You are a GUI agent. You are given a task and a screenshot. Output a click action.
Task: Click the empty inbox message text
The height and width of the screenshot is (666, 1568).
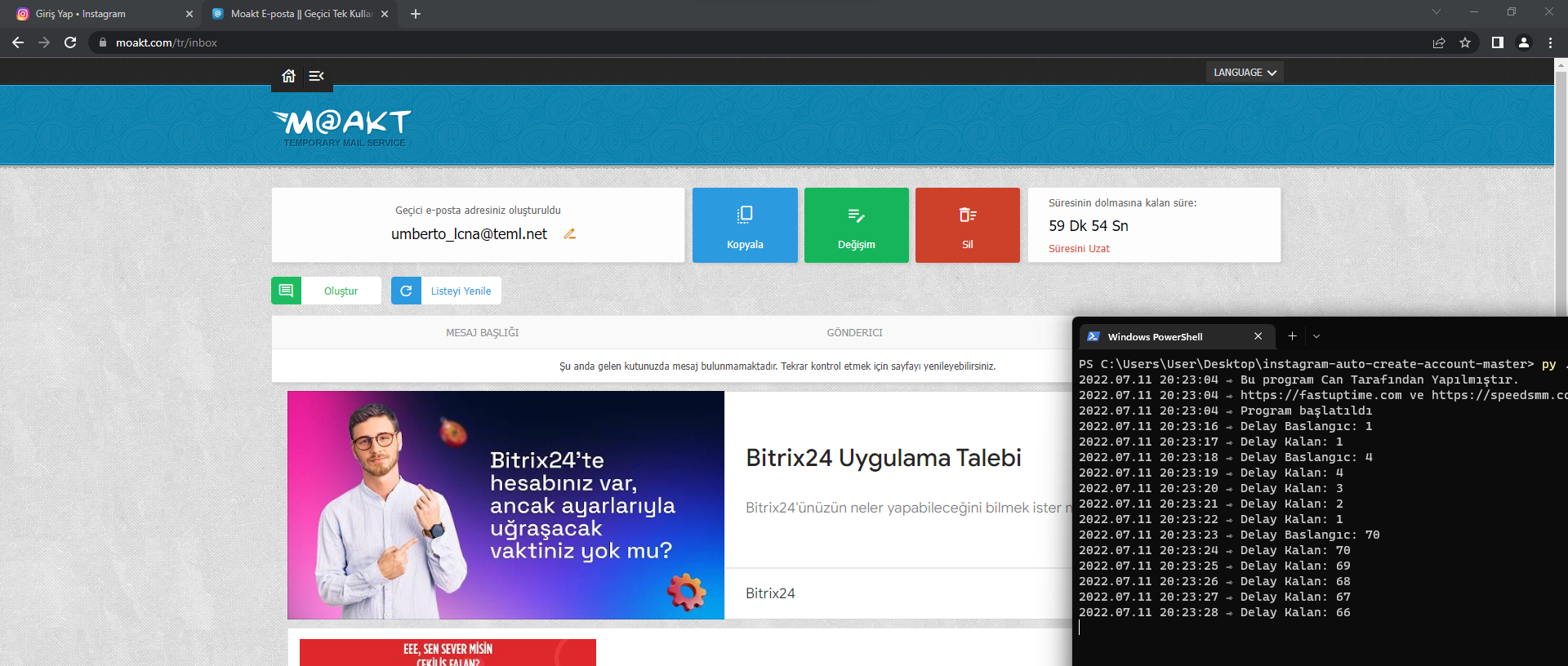[777, 366]
